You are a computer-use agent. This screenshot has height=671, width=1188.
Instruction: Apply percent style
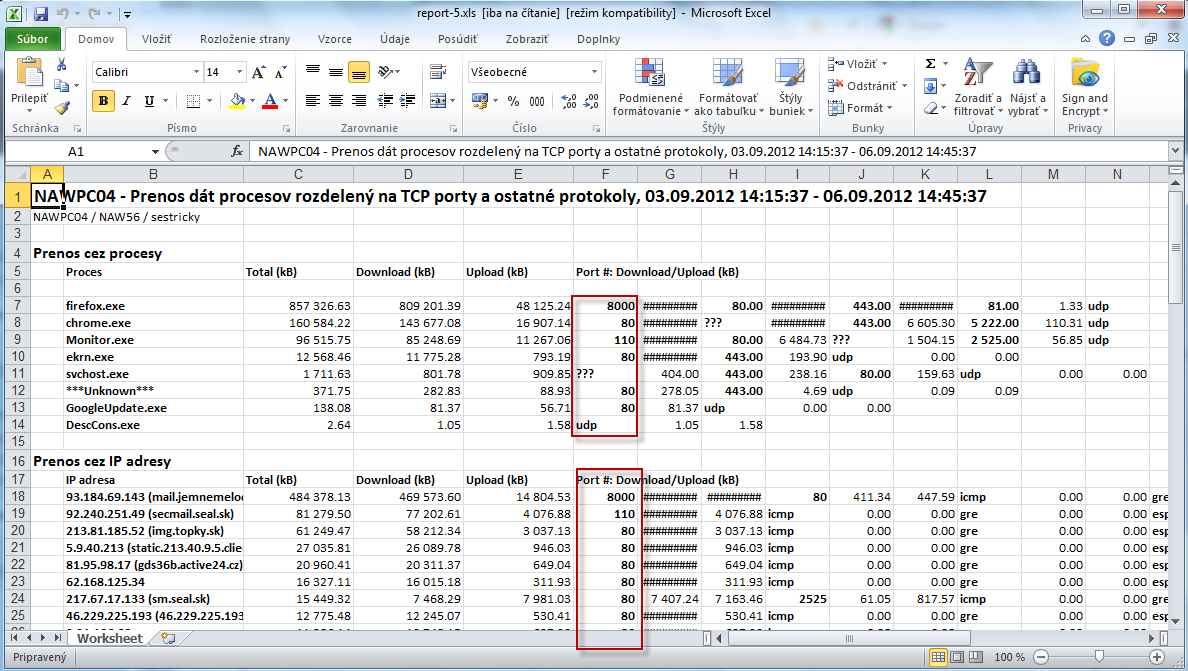514,101
